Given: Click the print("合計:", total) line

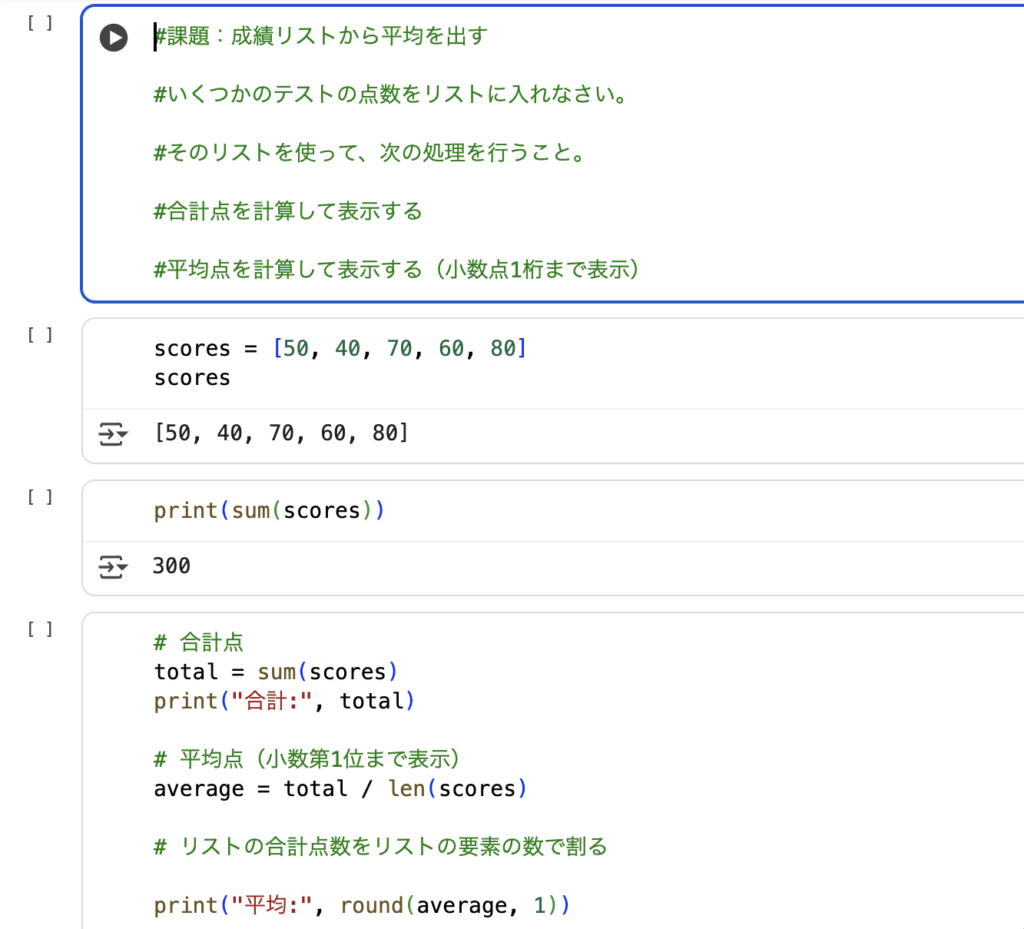Looking at the screenshot, I should [284, 701].
